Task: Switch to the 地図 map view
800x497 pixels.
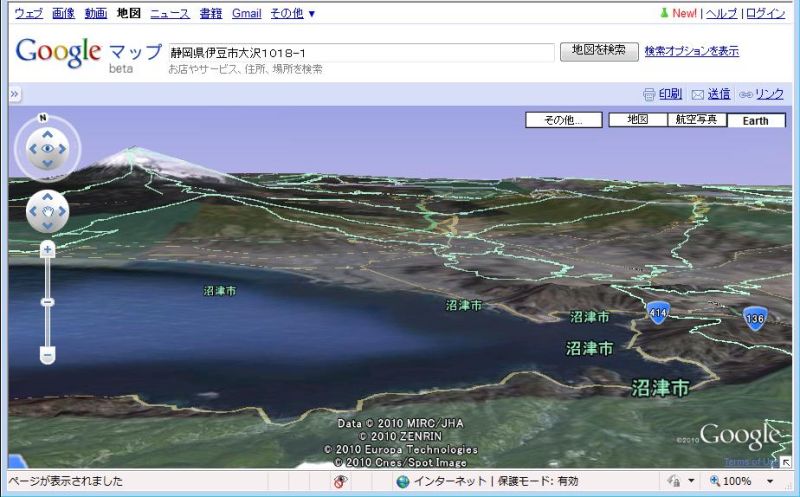Action: coord(638,120)
